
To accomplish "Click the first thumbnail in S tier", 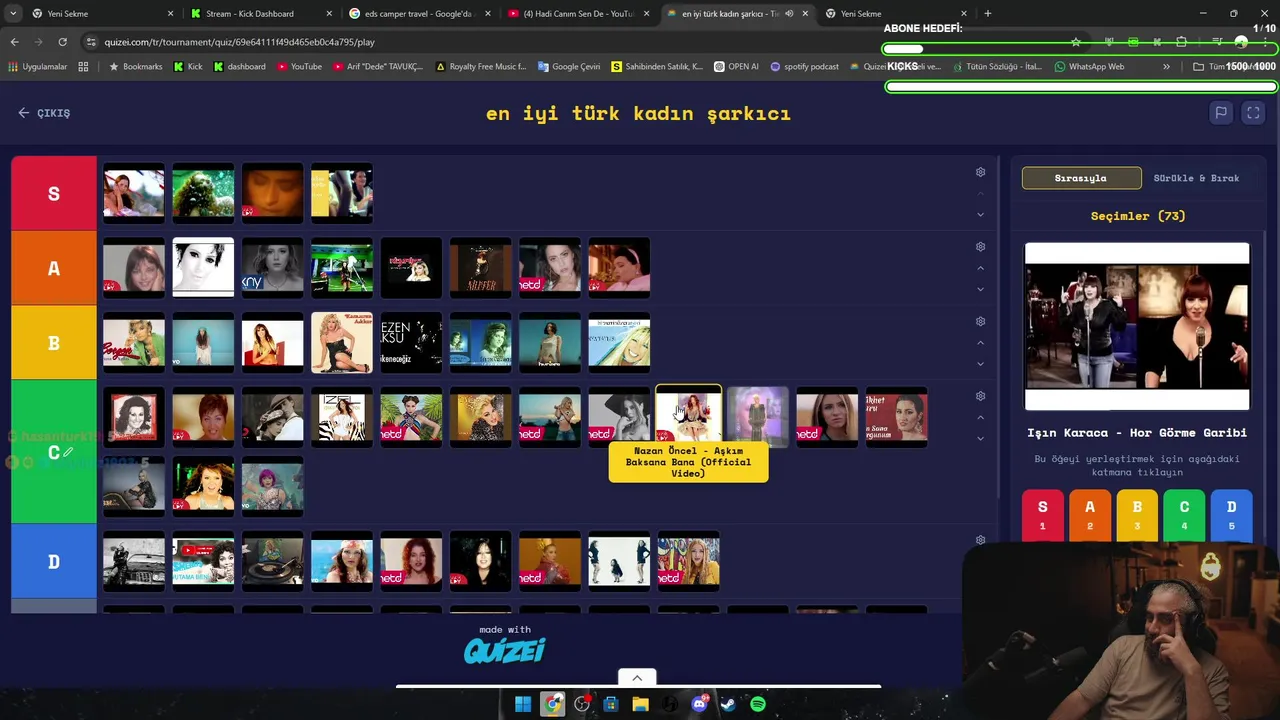I will coord(134,193).
